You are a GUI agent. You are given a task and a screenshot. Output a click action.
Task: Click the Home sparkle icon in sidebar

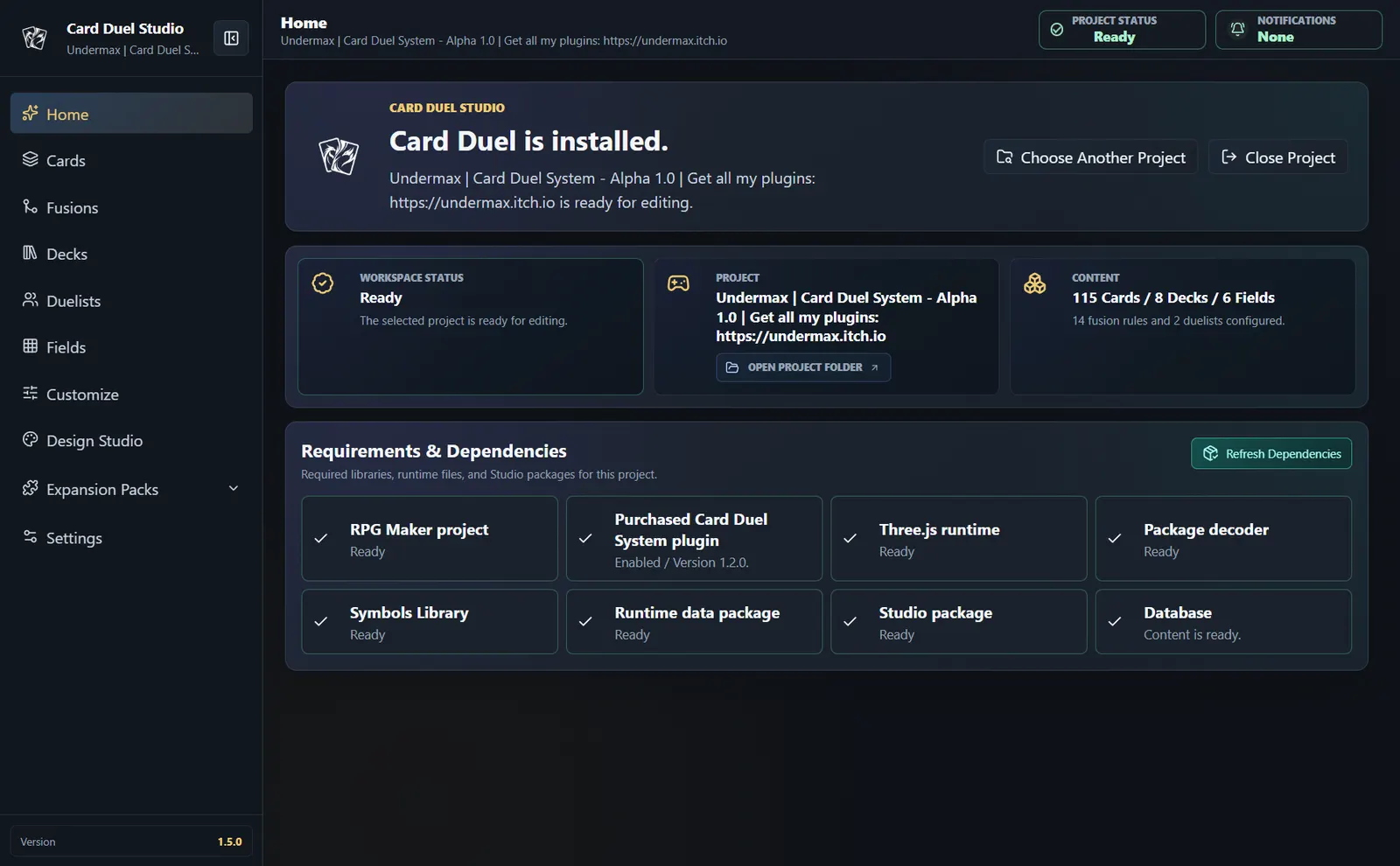click(x=30, y=113)
